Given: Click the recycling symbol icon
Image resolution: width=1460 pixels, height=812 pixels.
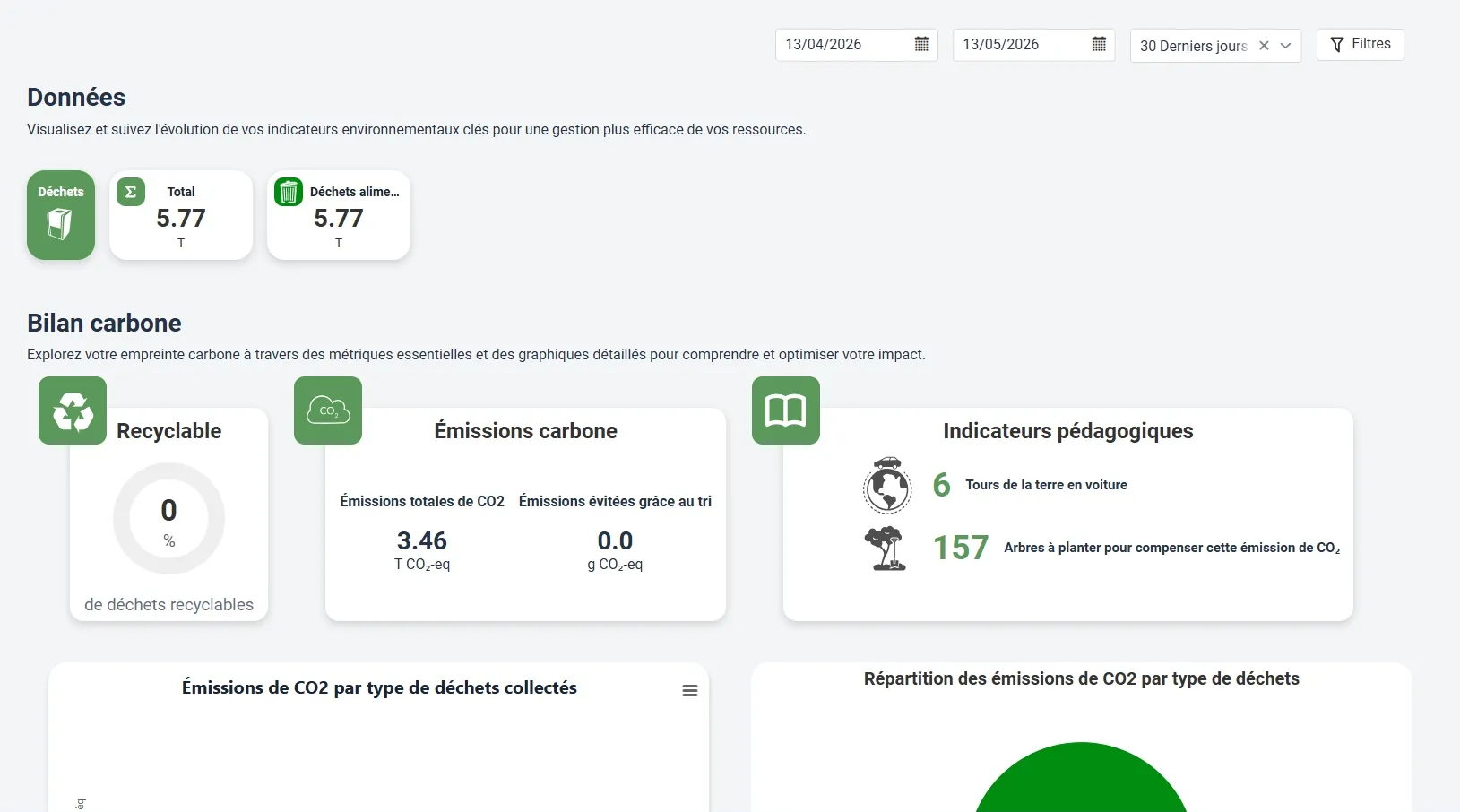Looking at the screenshot, I should pos(73,410).
